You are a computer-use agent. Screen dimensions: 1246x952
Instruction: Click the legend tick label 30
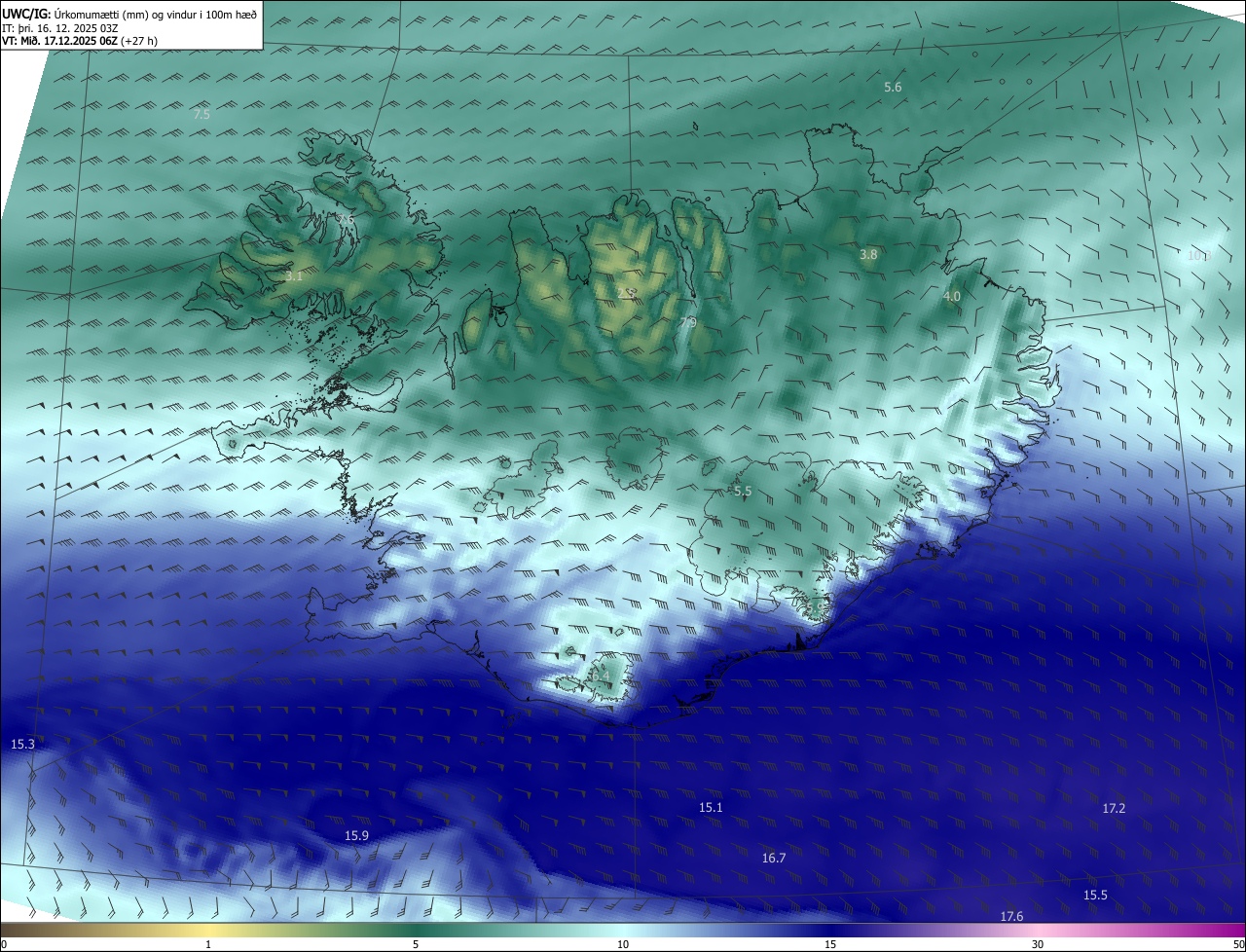coord(1038,944)
